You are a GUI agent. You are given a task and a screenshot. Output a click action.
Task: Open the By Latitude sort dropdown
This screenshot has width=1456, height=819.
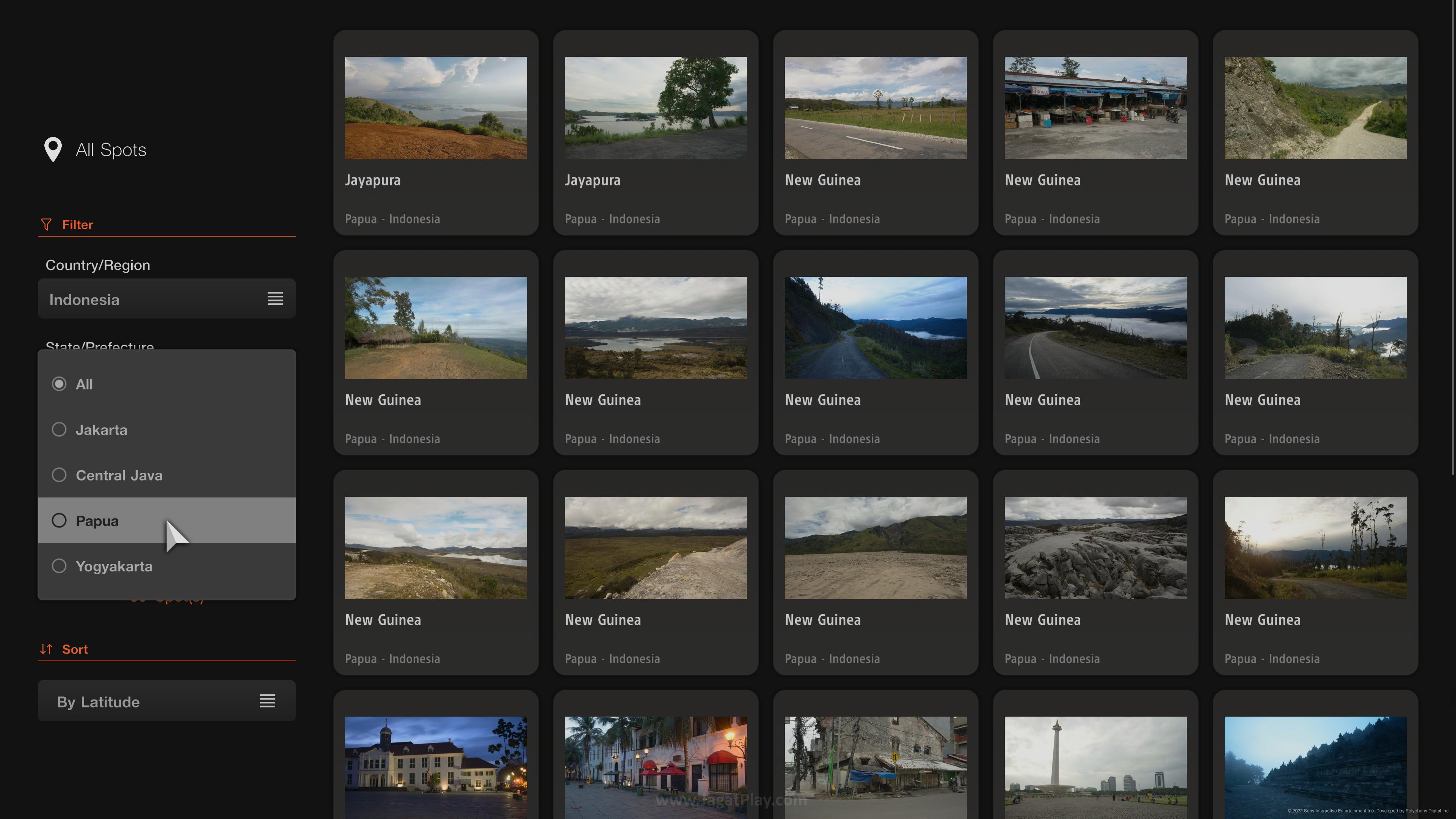[x=166, y=701]
